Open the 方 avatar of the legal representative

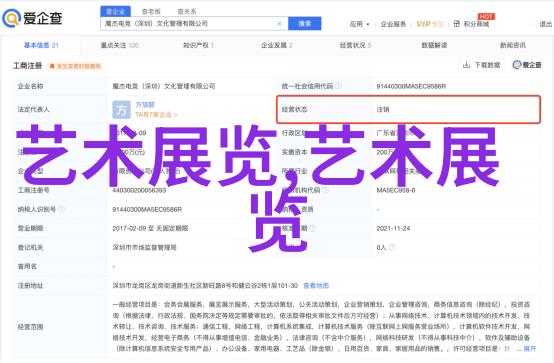click(121, 110)
